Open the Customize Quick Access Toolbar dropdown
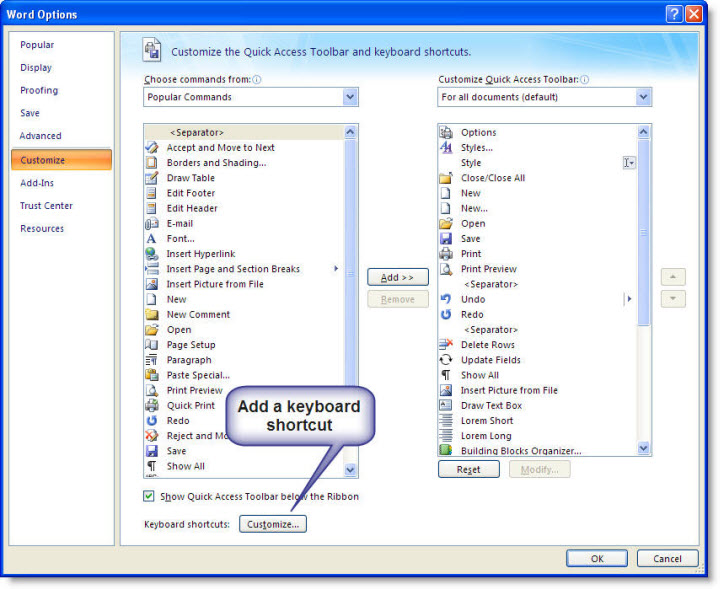 tap(643, 97)
